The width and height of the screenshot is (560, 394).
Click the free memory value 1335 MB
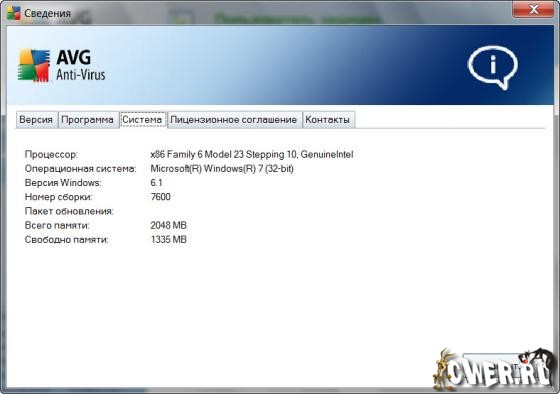coord(169,239)
